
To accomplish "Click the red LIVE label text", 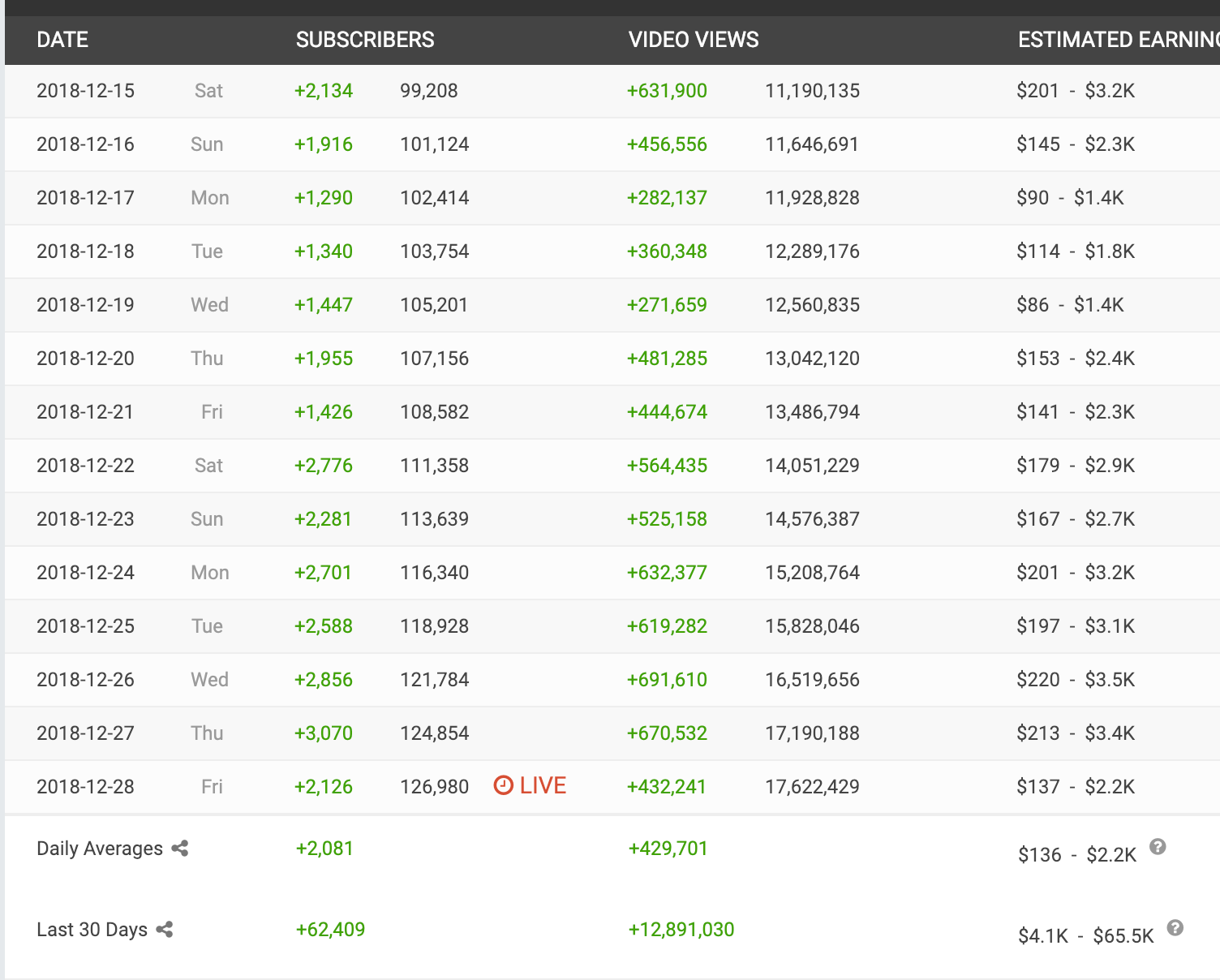I will (x=543, y=785).
